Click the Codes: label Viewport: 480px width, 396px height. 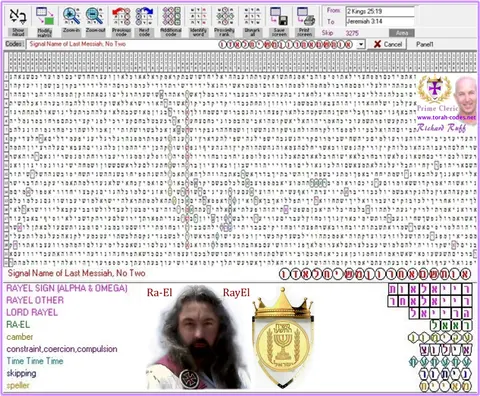tap(14, 44)
